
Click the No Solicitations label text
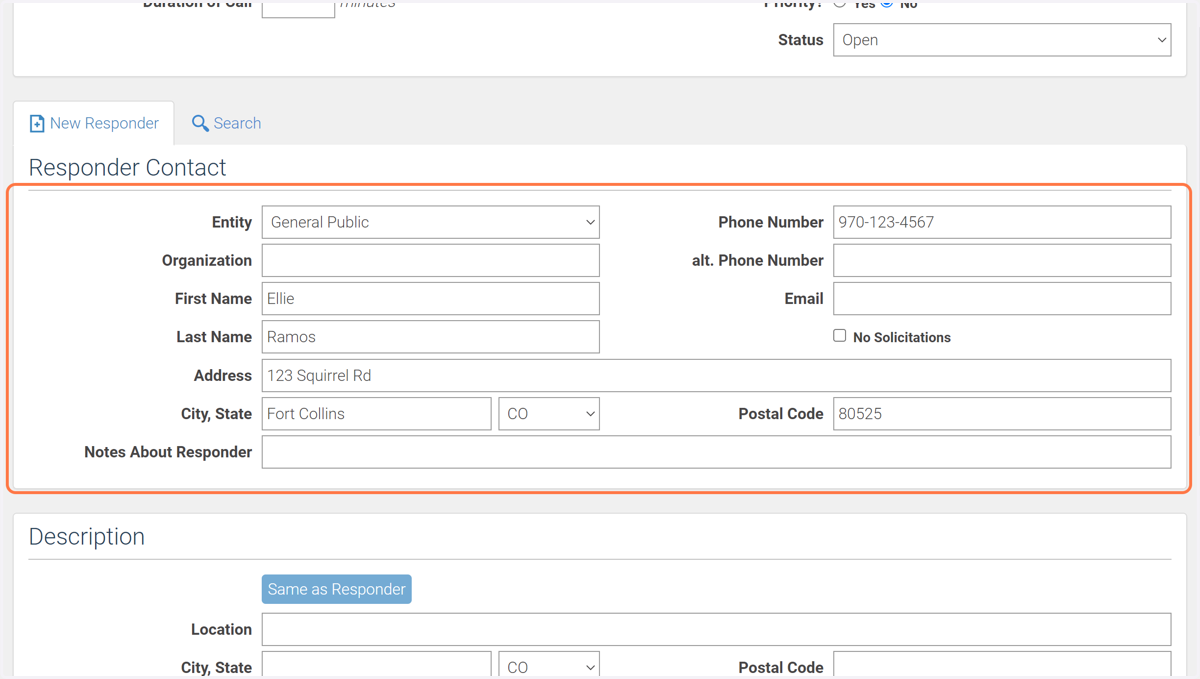tap(902, 338)
